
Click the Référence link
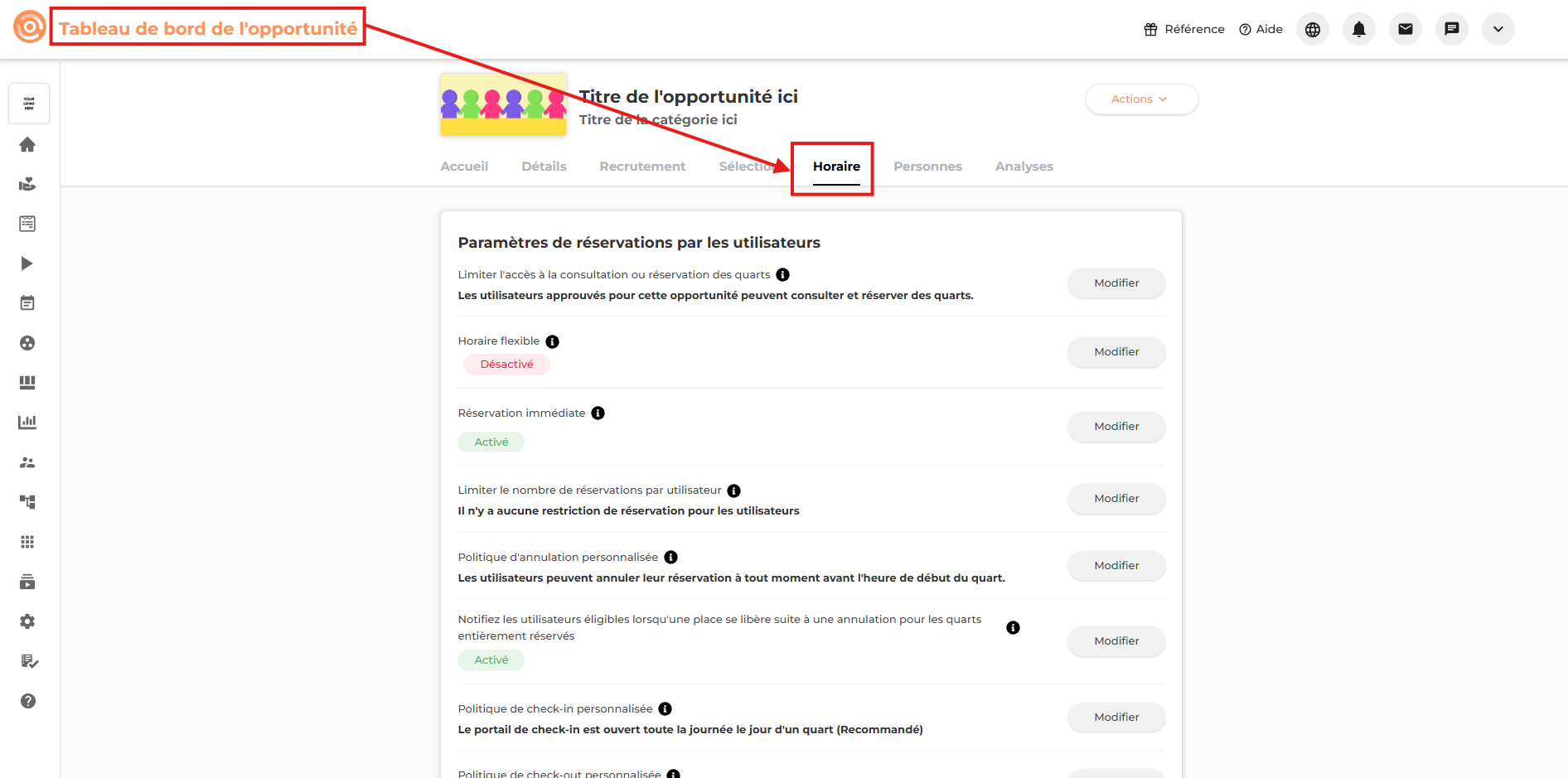1184,29
